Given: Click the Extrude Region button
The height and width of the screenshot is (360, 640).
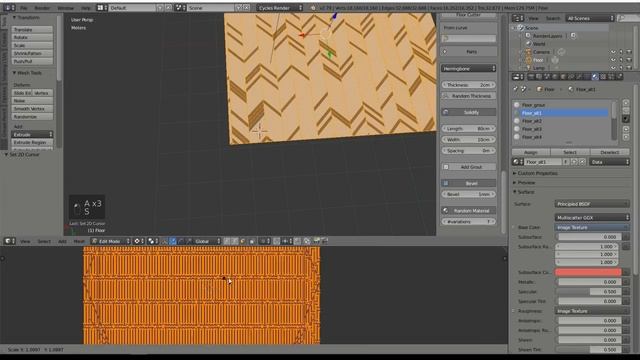Looking at the screenshot, I should 32,142.
